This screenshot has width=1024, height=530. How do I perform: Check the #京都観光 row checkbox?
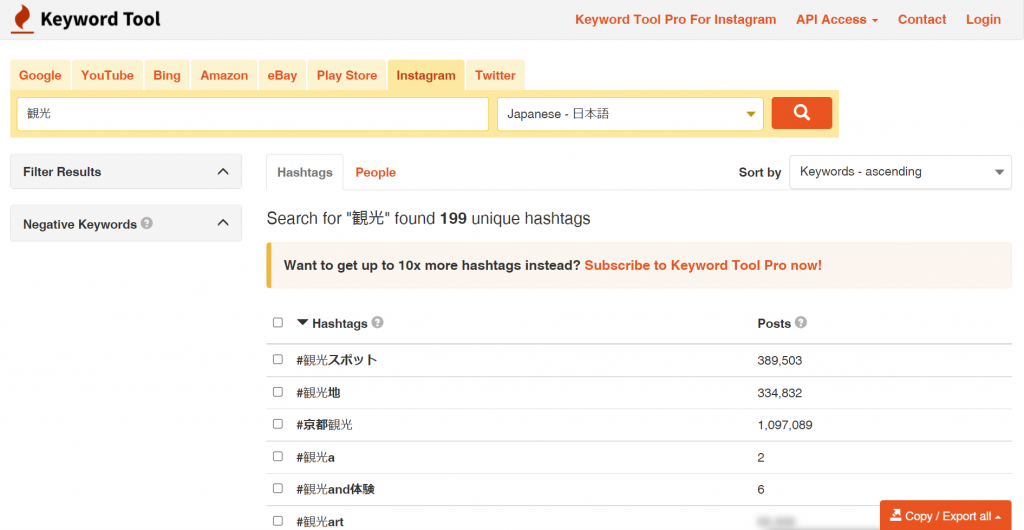point(278,424)
